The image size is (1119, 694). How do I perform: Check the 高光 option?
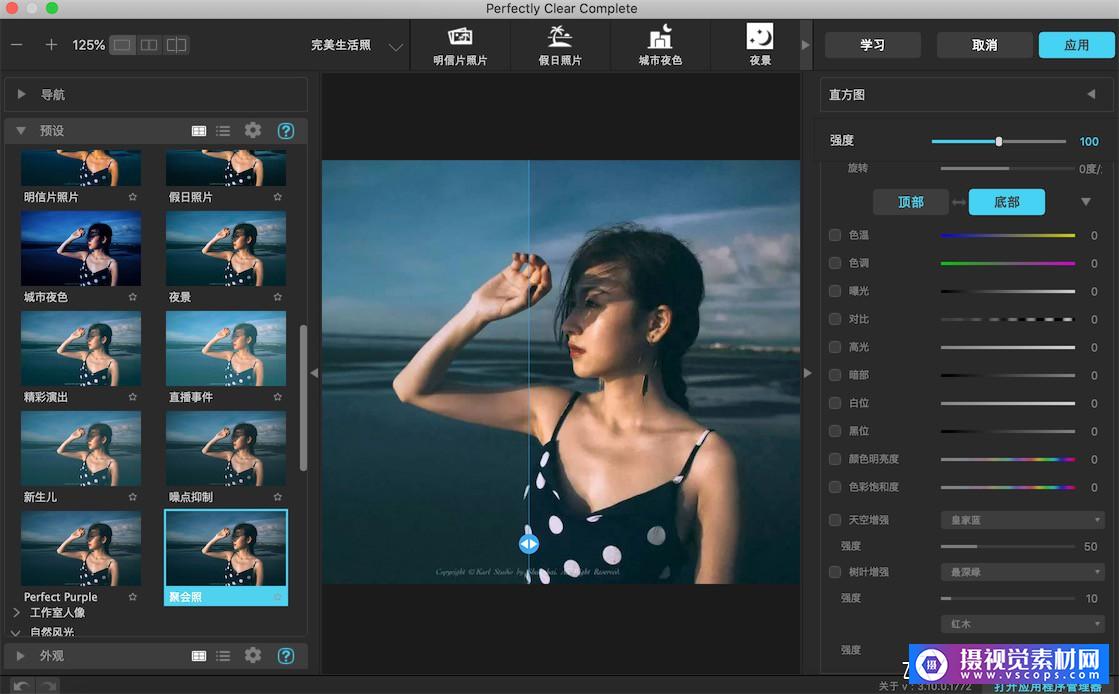pyautogui.click(x=834, y=346)
